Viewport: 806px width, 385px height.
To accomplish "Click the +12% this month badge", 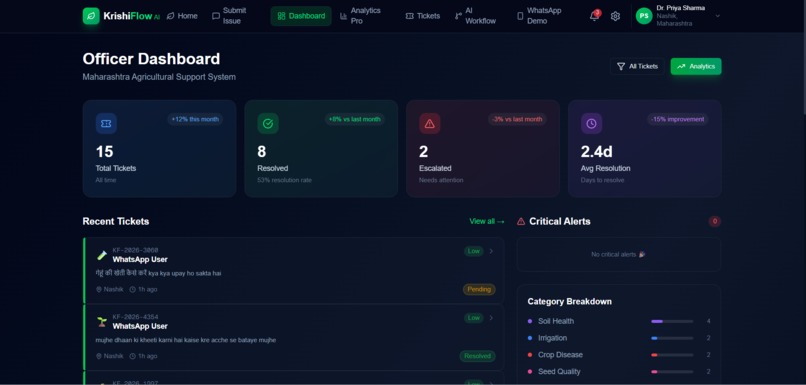I will (x=195, y=119).
